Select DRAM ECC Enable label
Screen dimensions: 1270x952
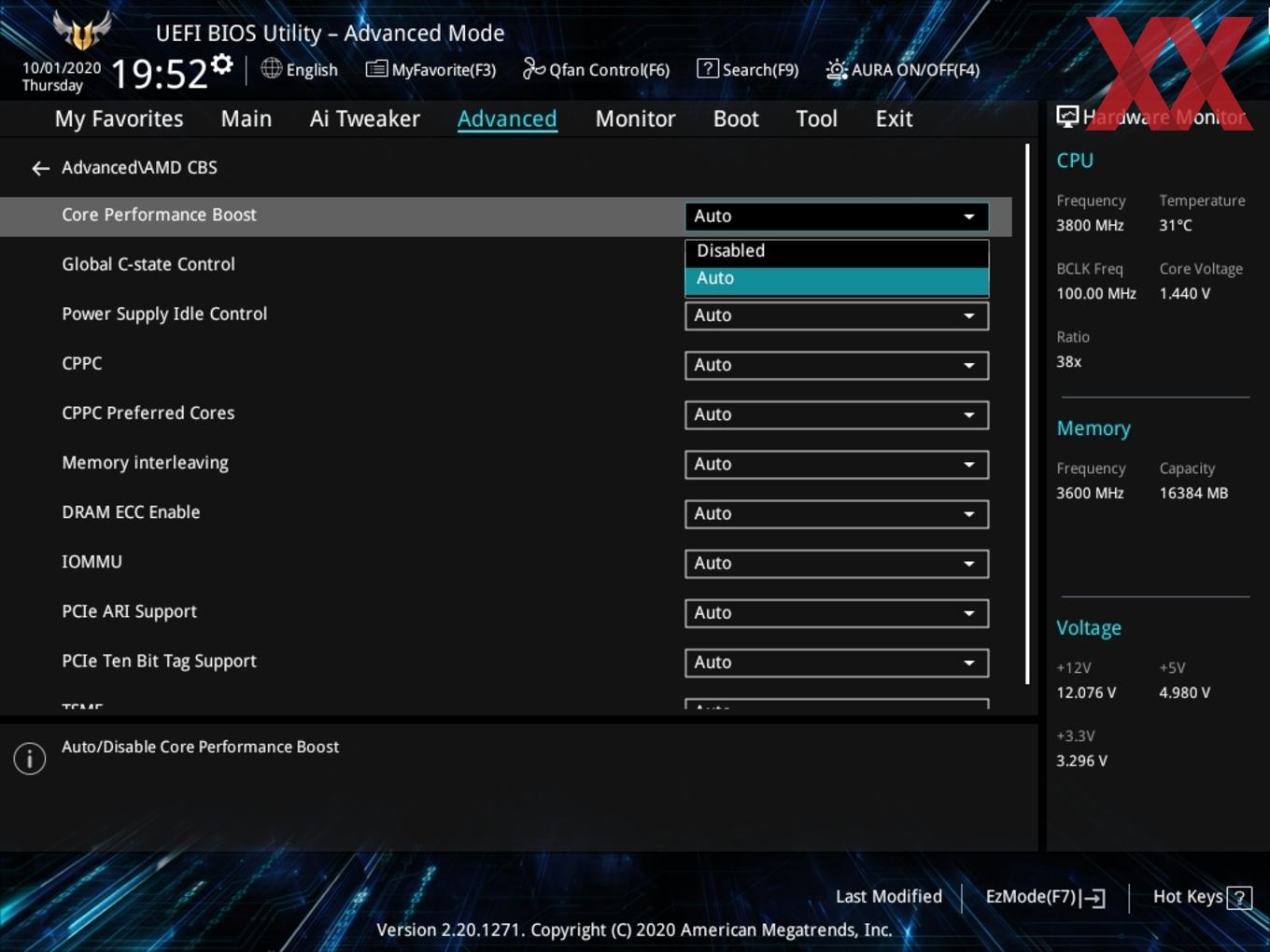(131, 511)
